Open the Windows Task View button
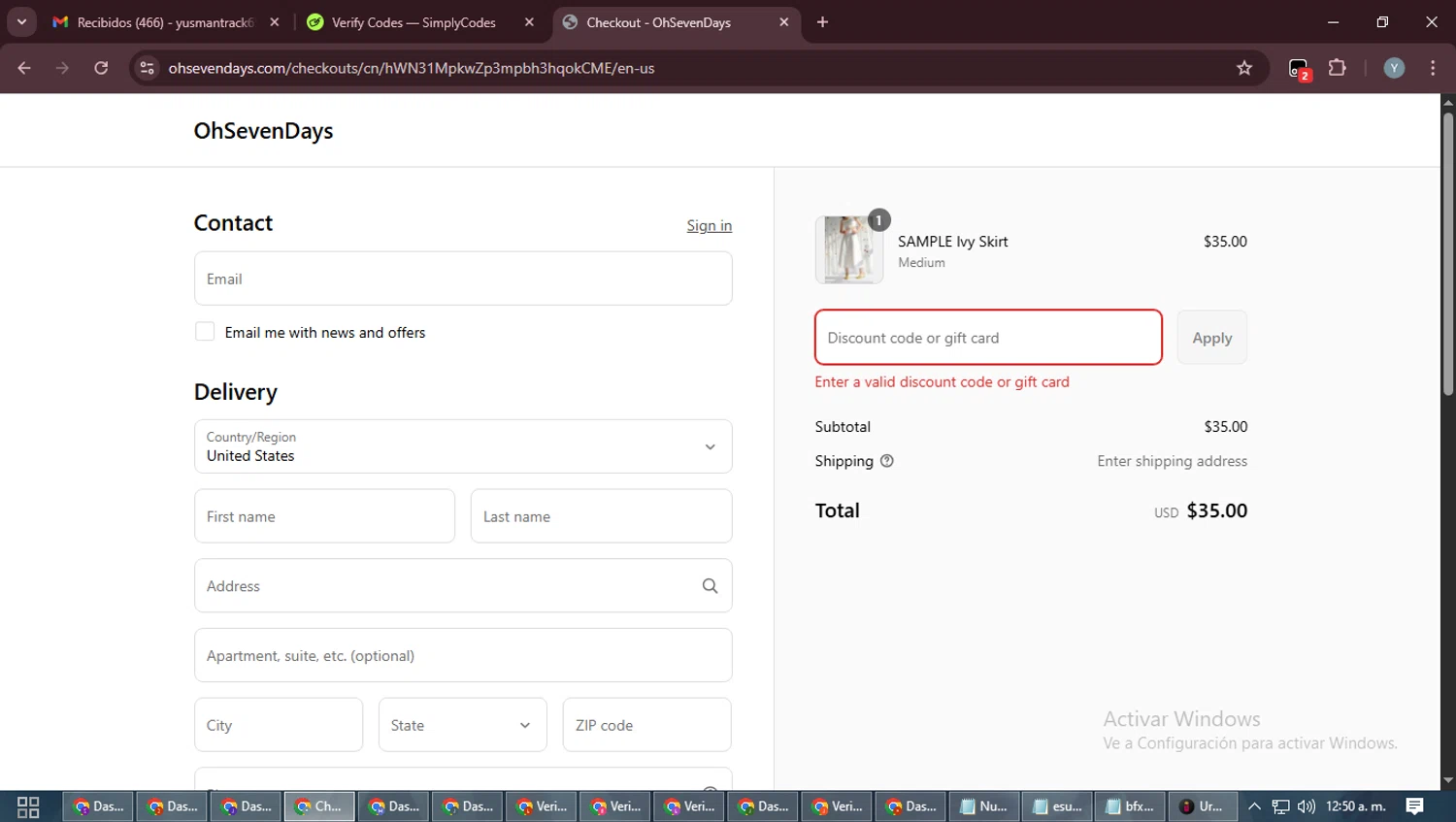 tap(28, 806)
